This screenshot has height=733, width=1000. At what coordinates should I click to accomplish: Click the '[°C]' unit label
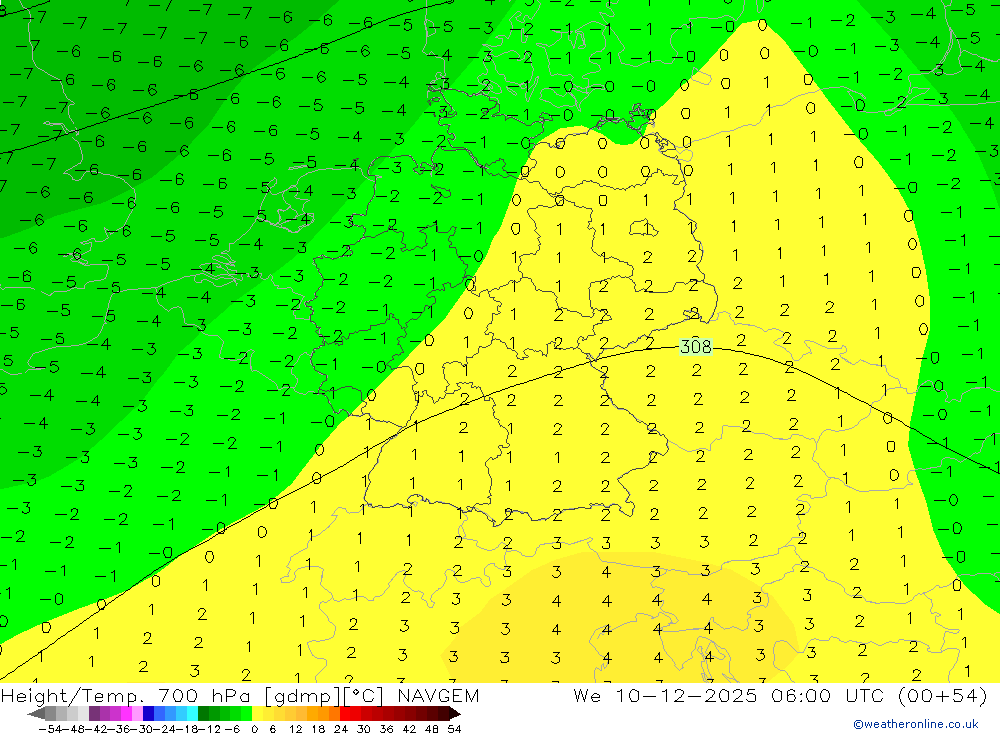365,696
